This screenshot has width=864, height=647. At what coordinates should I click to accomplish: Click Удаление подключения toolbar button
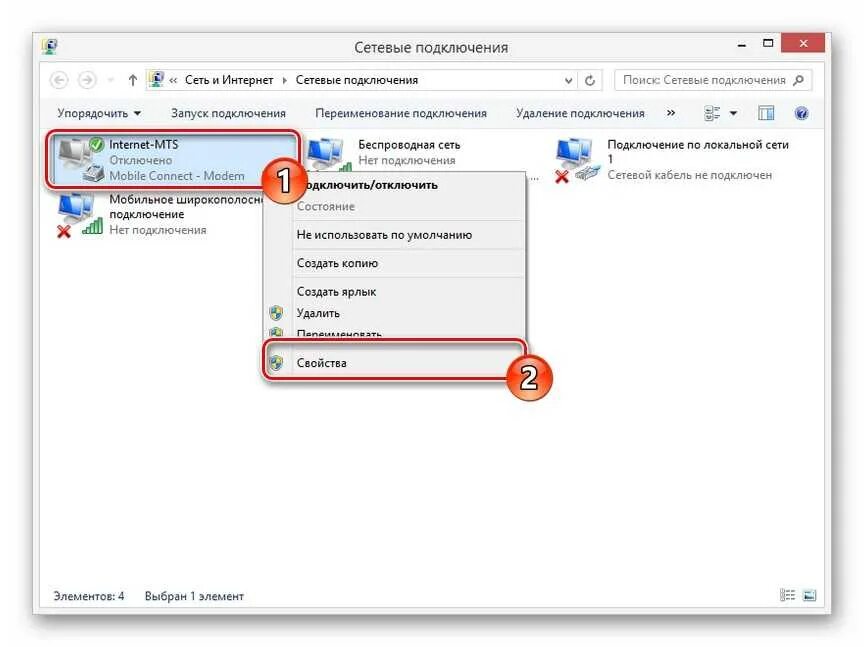(x=580, y=113)
